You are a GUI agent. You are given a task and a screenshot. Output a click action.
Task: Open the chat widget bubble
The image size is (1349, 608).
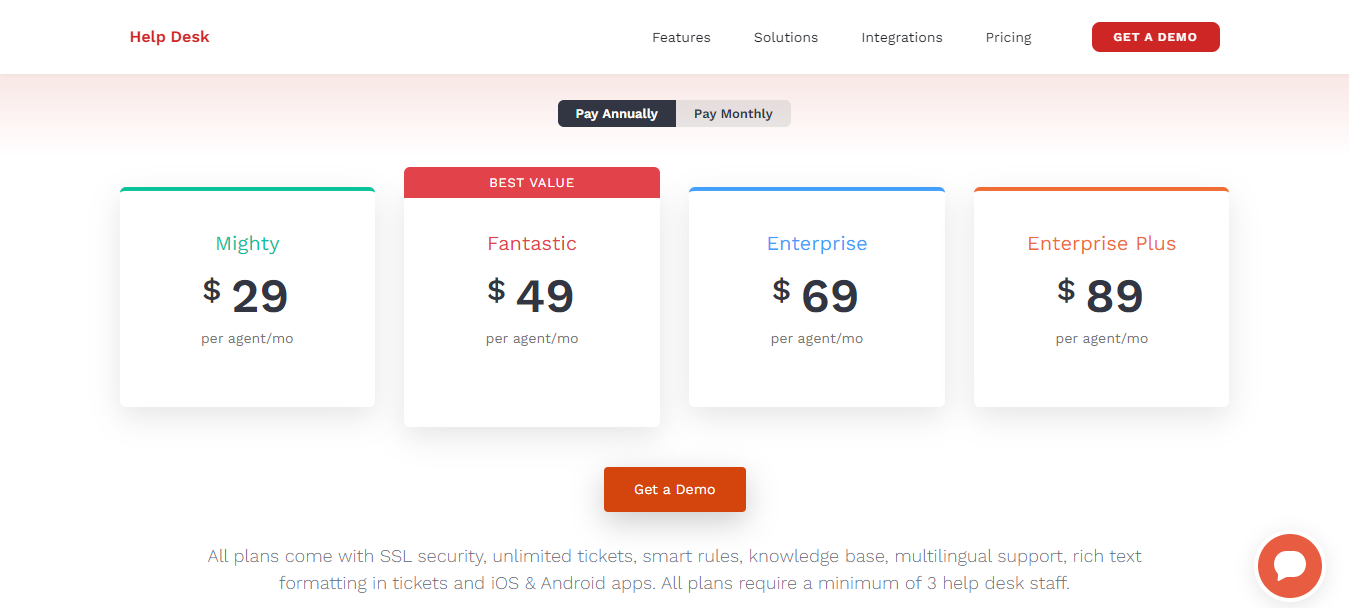pos(1289,566)
